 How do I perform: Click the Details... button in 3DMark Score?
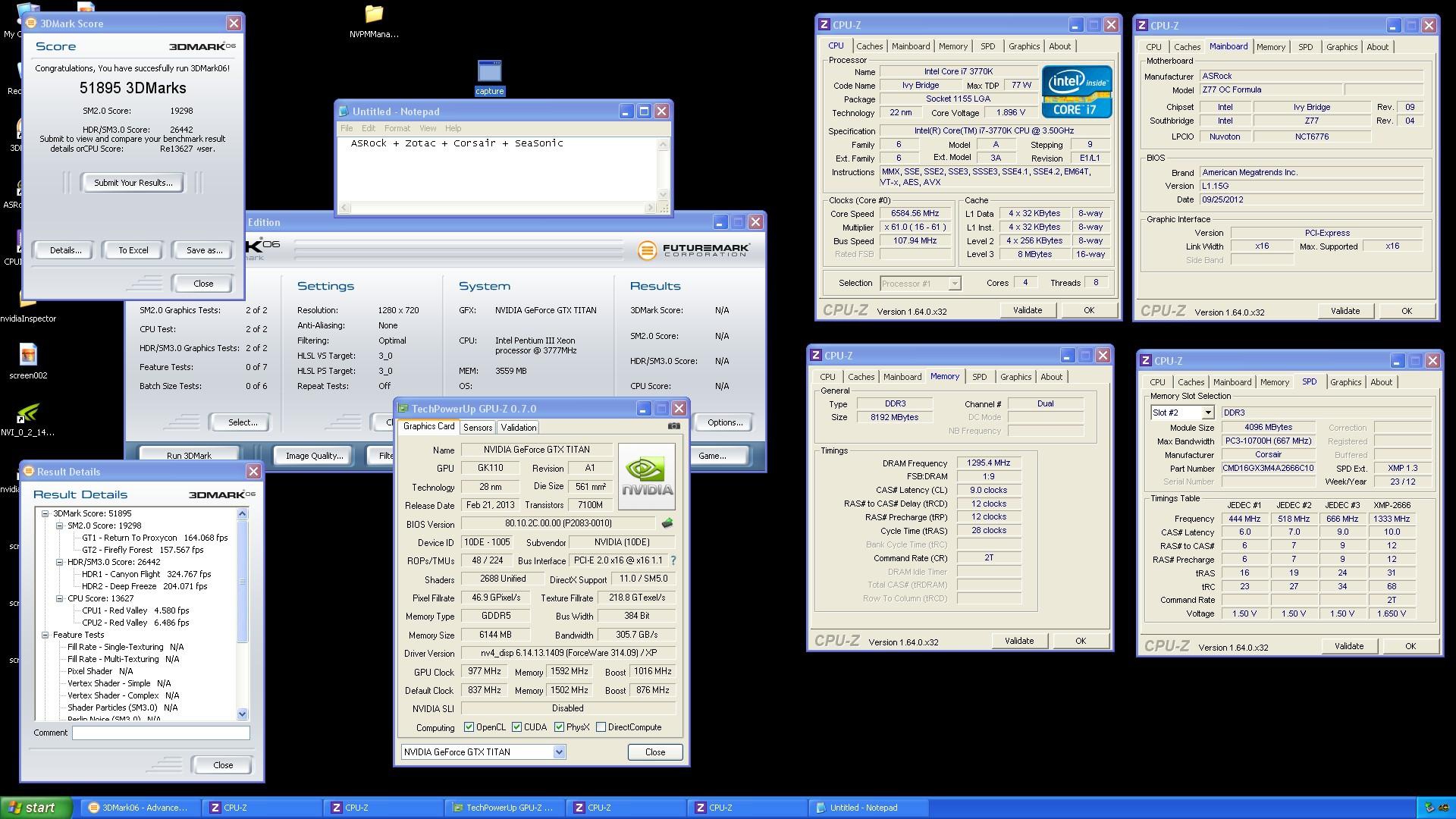coord(66,250)
